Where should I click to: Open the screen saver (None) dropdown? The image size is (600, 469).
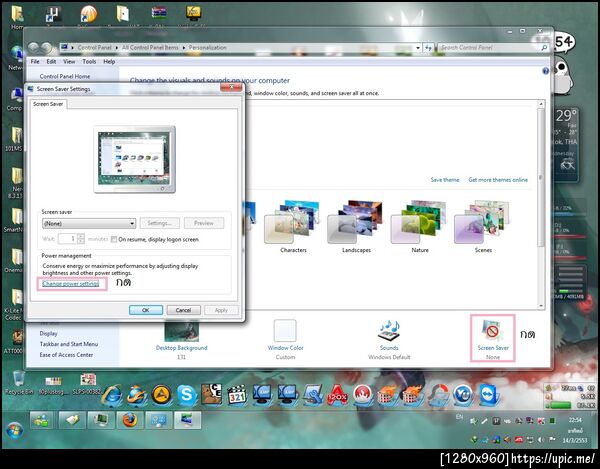89,223
